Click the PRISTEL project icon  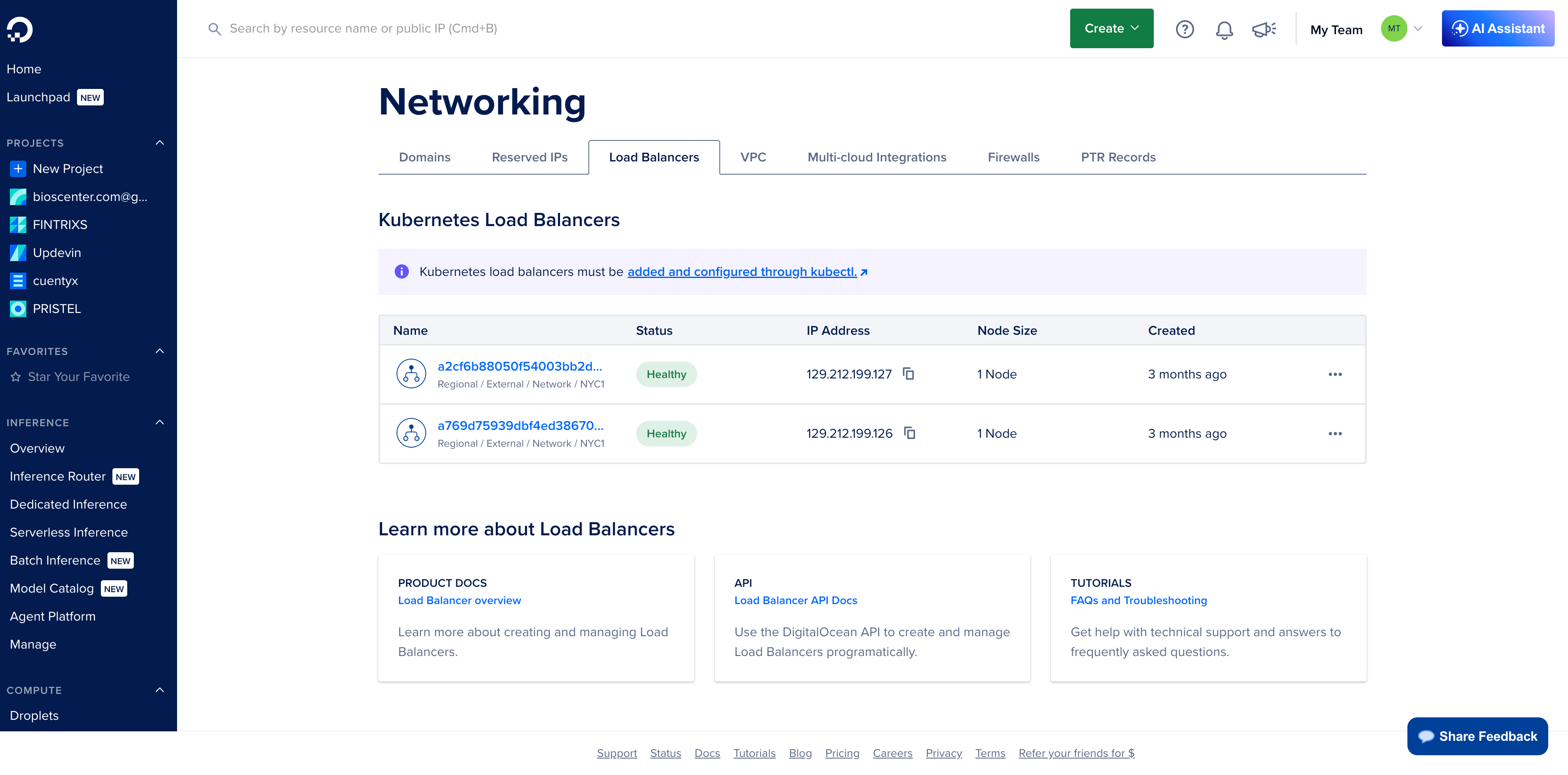click(18, 309)
